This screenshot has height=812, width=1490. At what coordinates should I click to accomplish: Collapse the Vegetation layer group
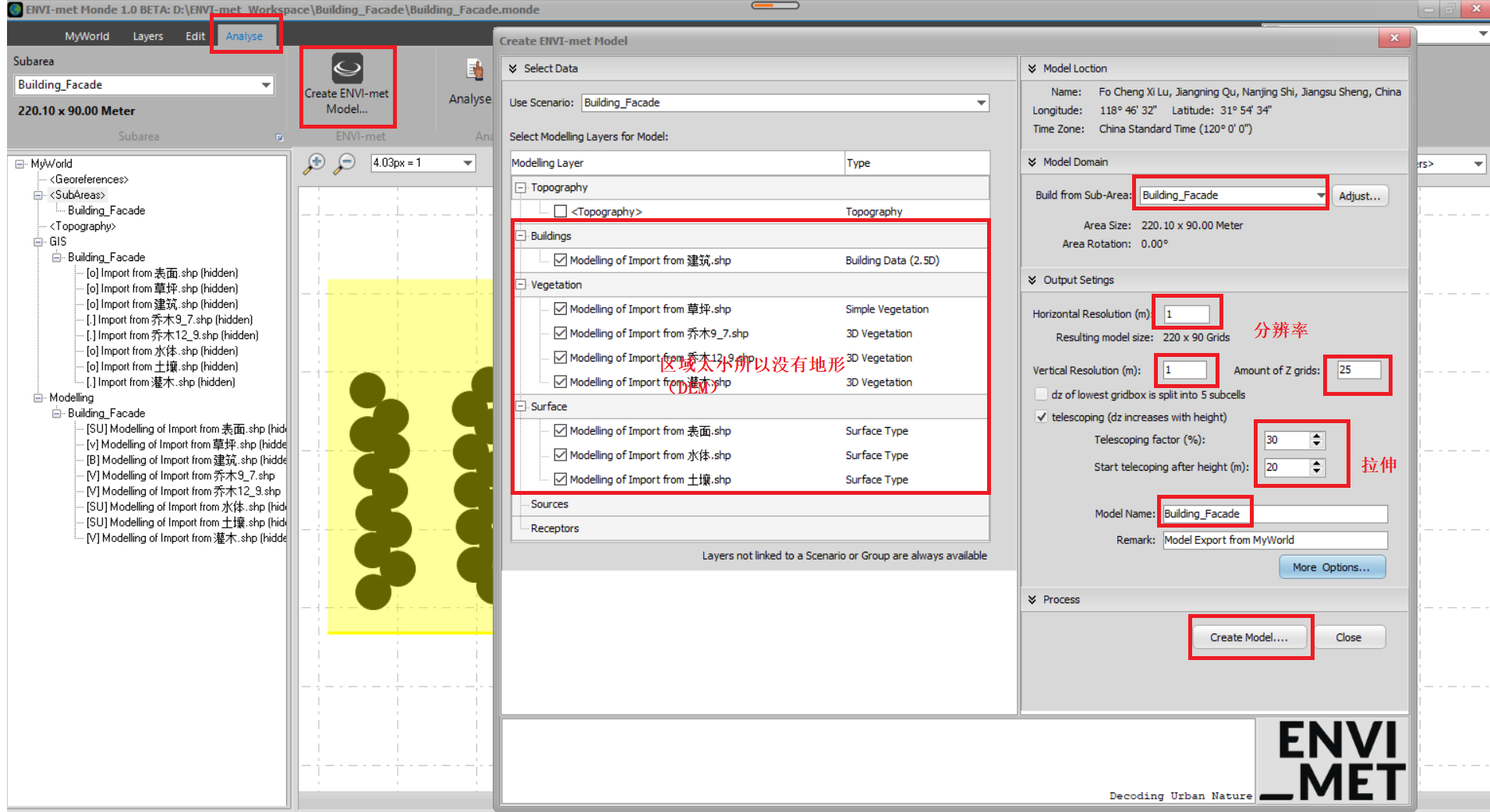point(521,285)
